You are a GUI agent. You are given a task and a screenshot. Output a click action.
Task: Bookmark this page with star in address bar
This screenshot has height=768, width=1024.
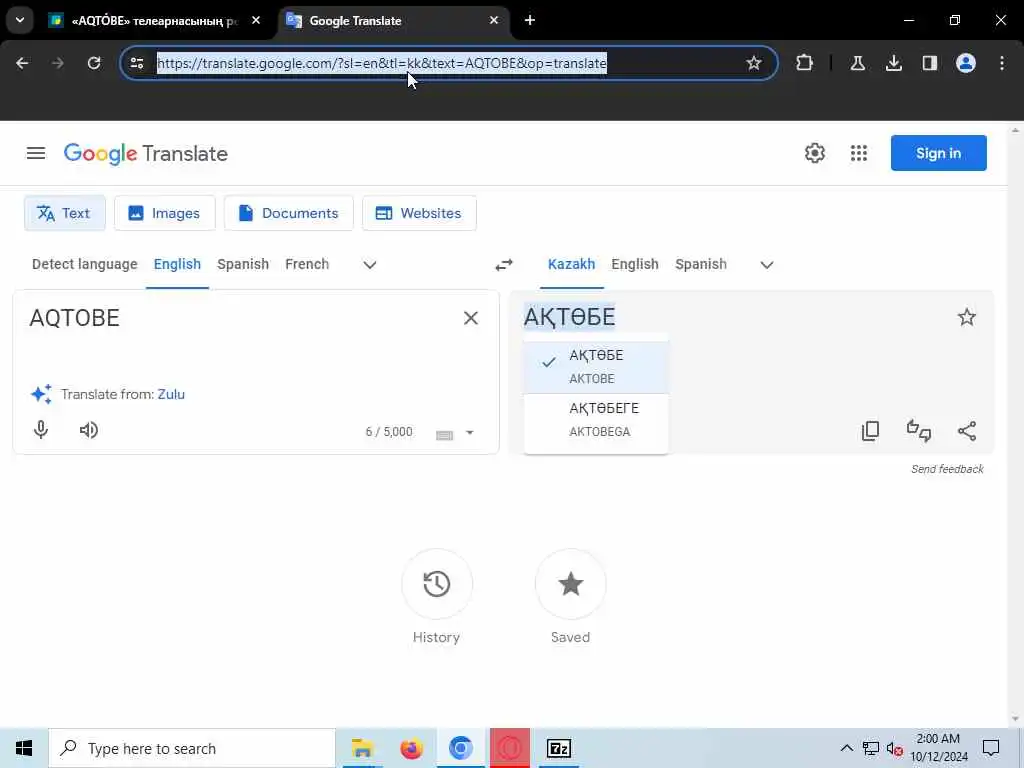pos(754,63)
